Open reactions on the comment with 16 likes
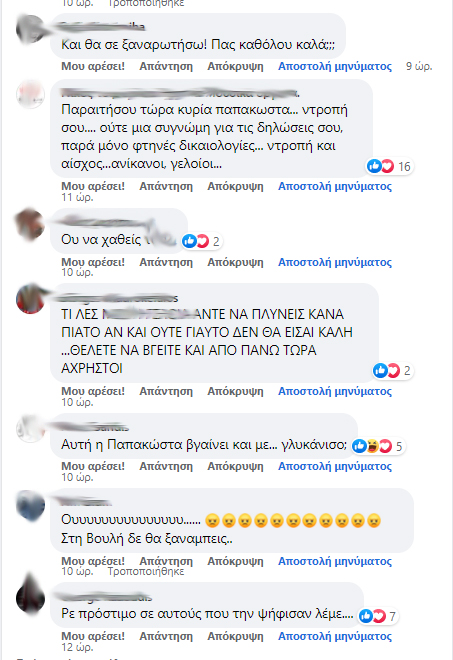The height and width of the screenshot is (660, 453). pos(389,166)
